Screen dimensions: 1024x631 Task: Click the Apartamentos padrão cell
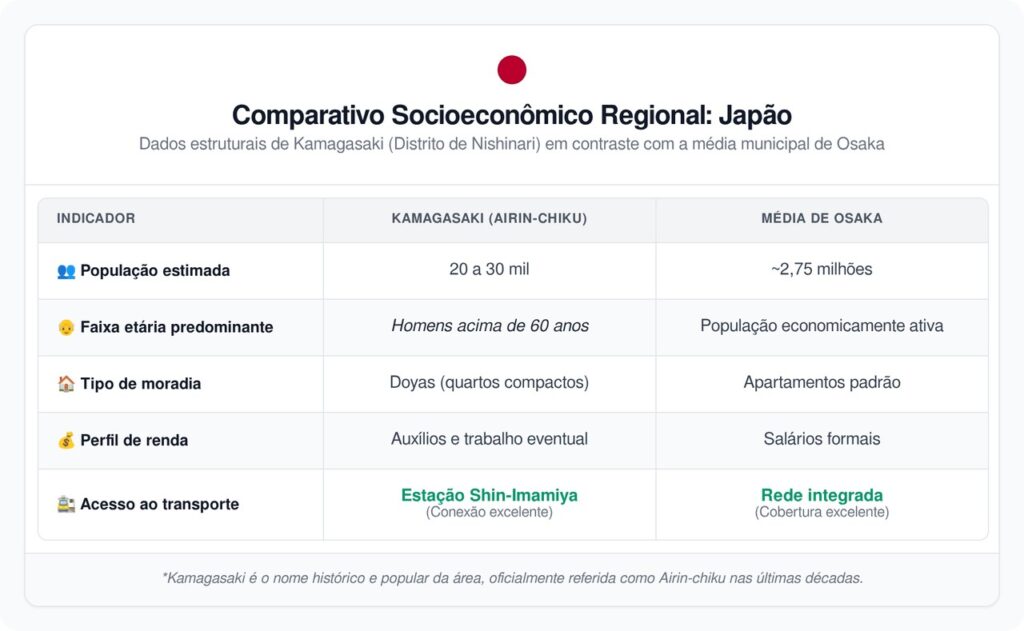pos(821,383)
